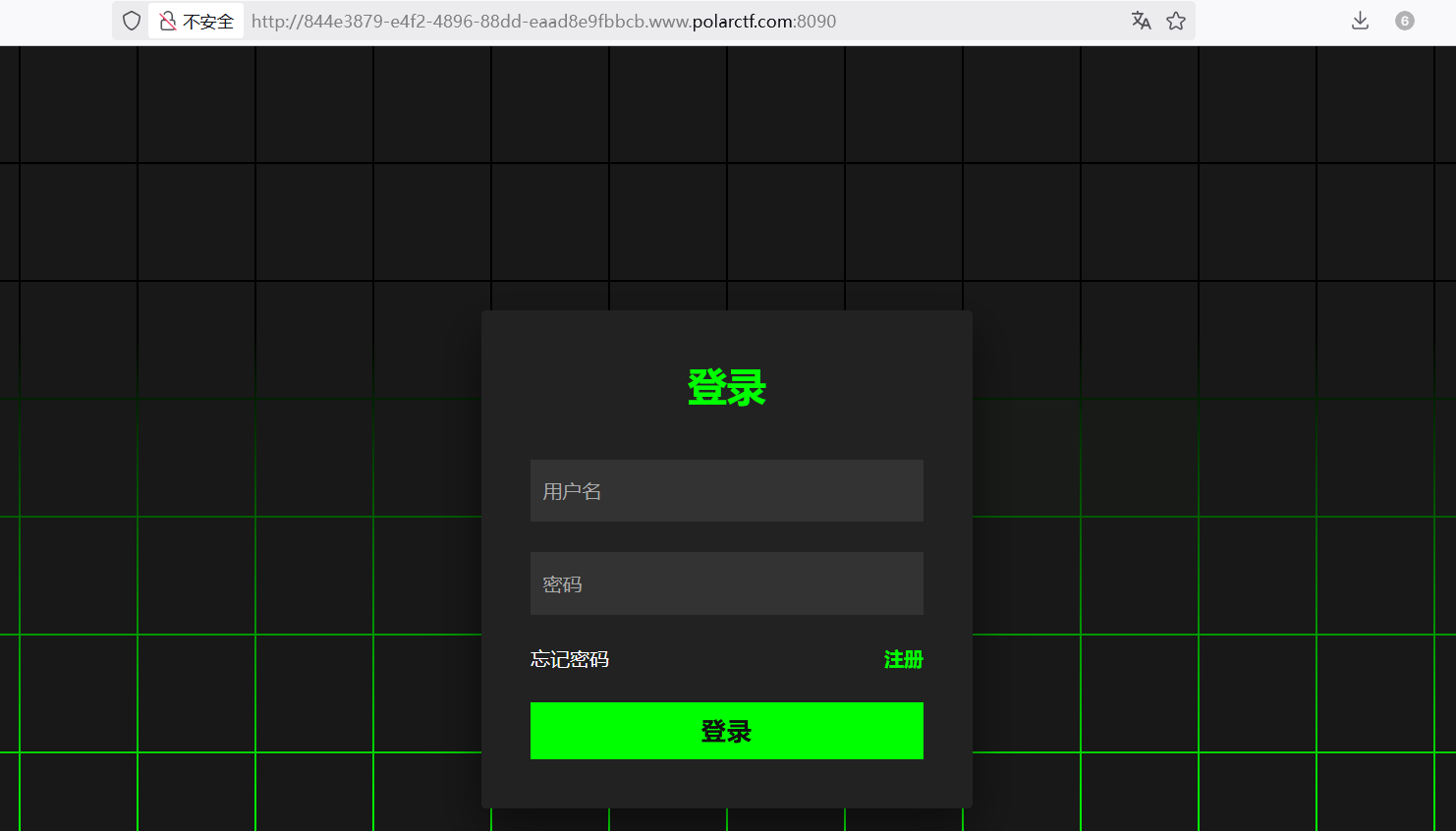Image resolution: width=1456 pixels, height=831 pixels.
Task: Click the green 登录 heading title
Action: (726, 388)
